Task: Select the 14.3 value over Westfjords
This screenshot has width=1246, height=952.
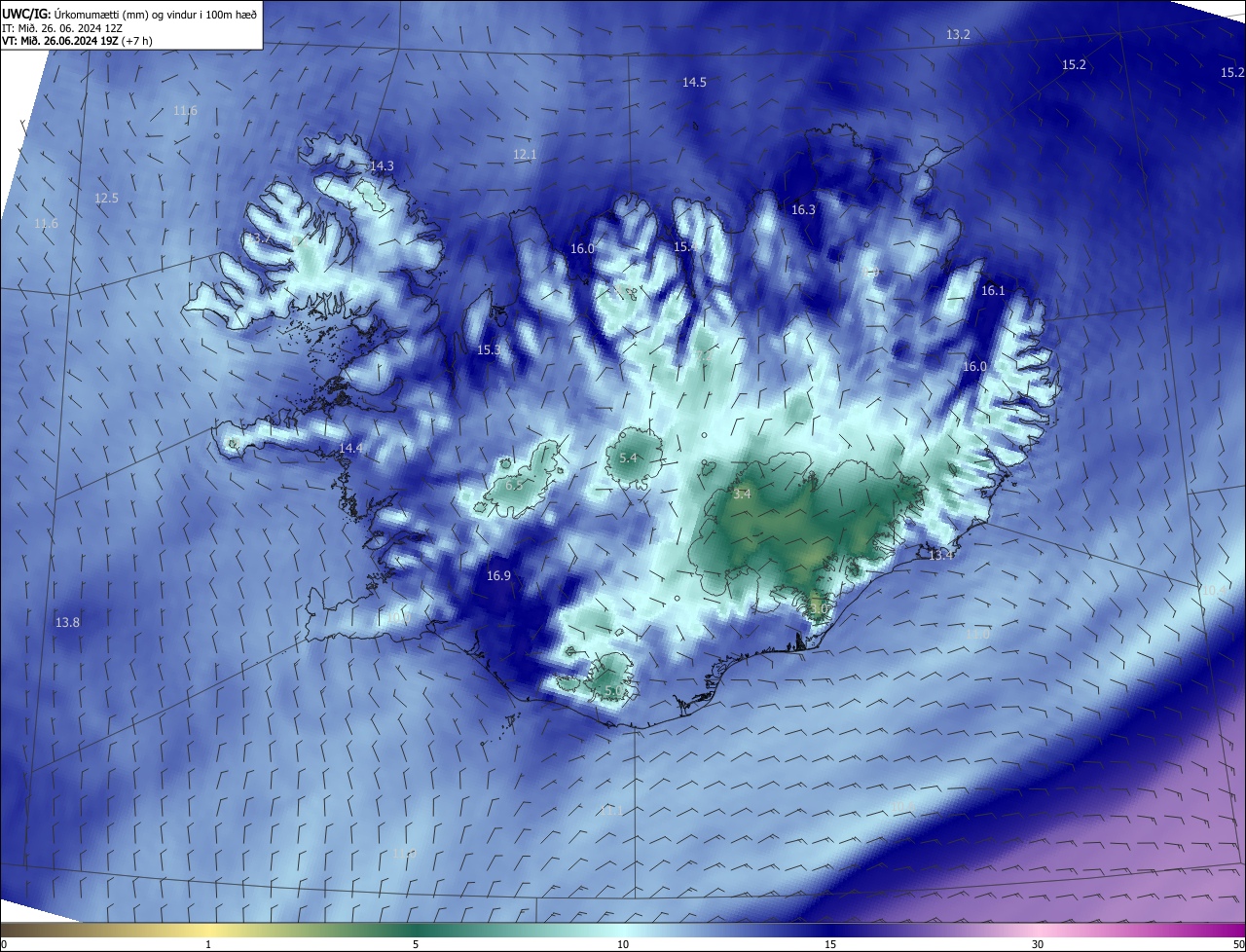Action: tap(382, 166)
